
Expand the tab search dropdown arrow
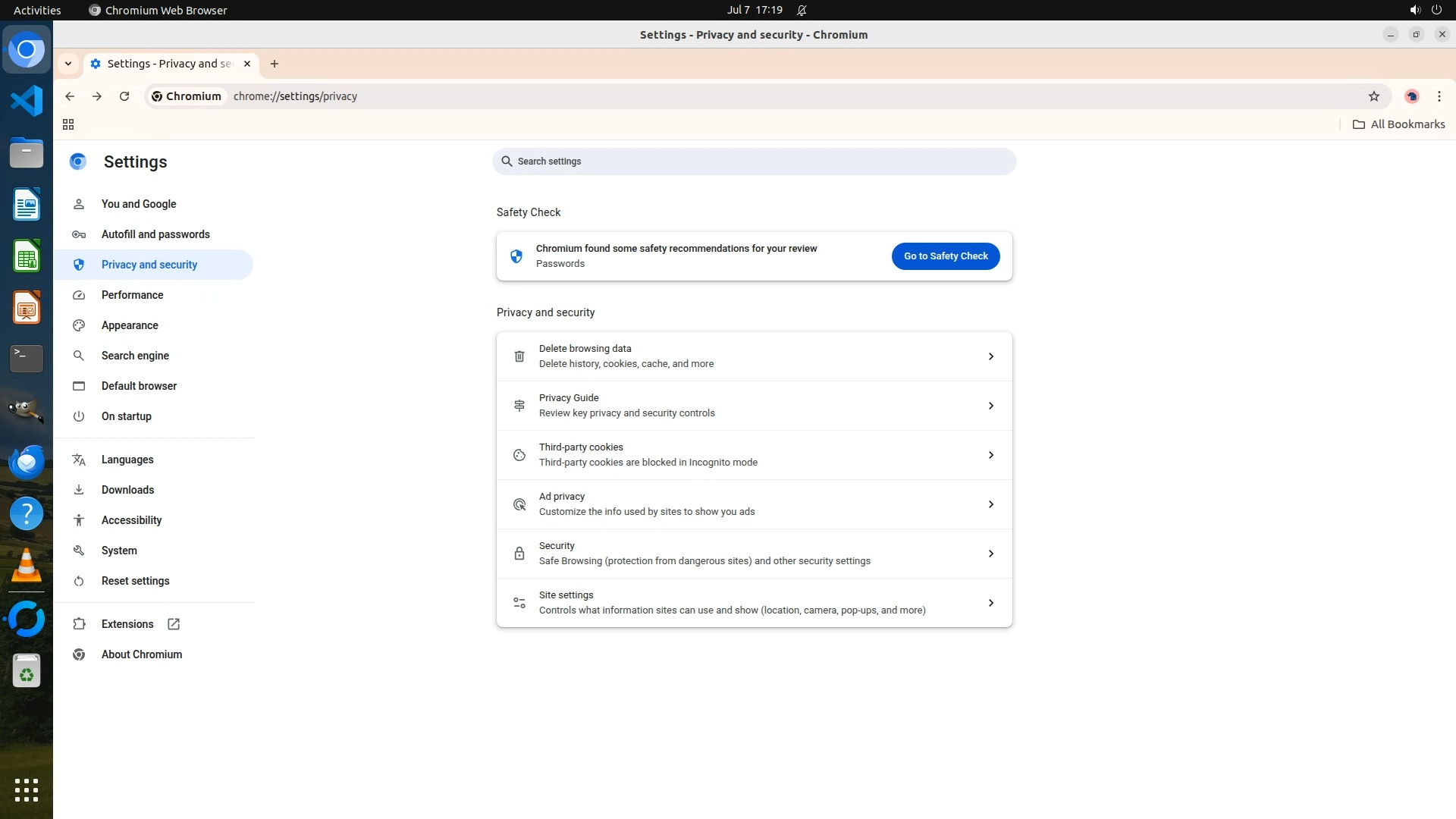pyautogui.click(x=68, y=64)
